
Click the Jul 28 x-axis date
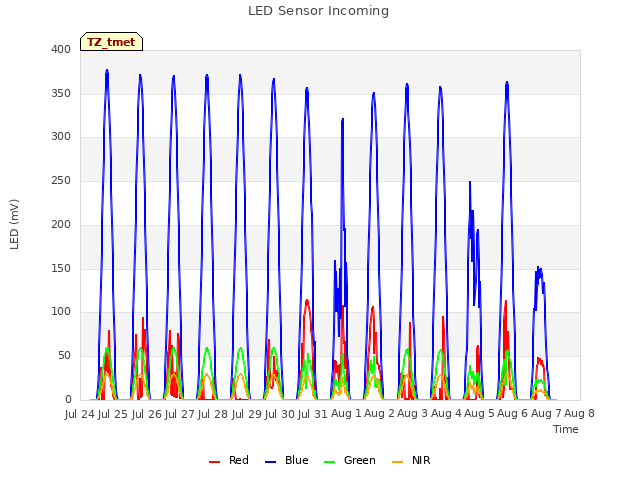(213, 414)
